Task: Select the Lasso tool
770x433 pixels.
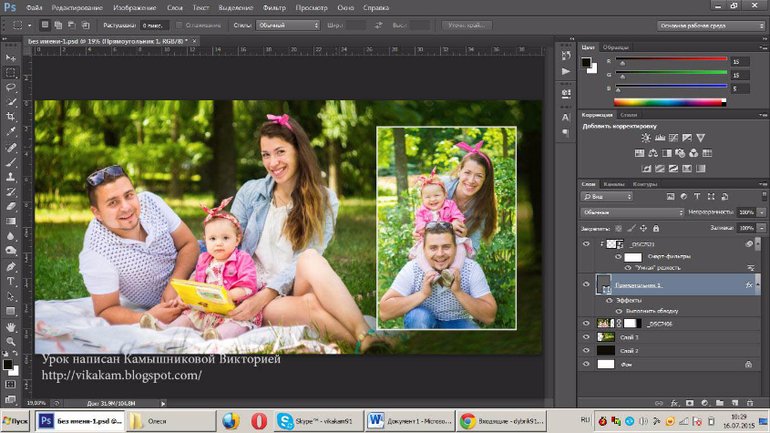Action: coord(11,87)
